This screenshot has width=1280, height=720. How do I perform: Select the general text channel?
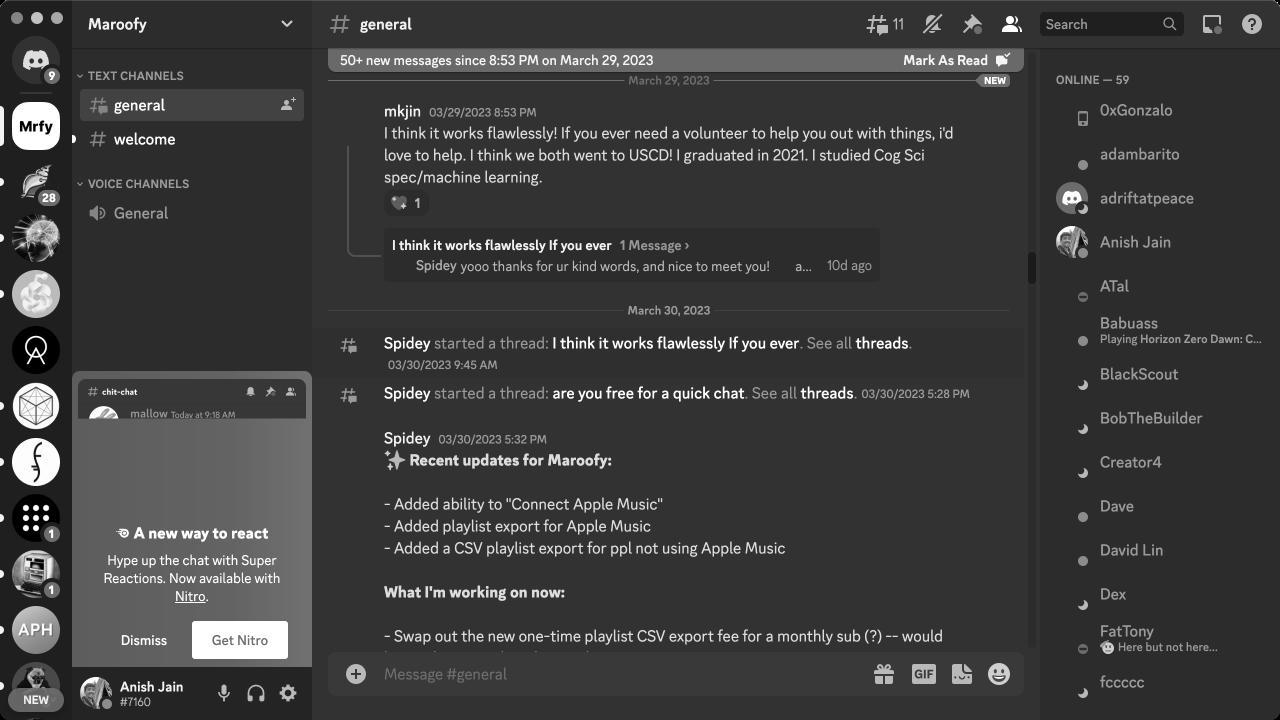pos(192,105)
